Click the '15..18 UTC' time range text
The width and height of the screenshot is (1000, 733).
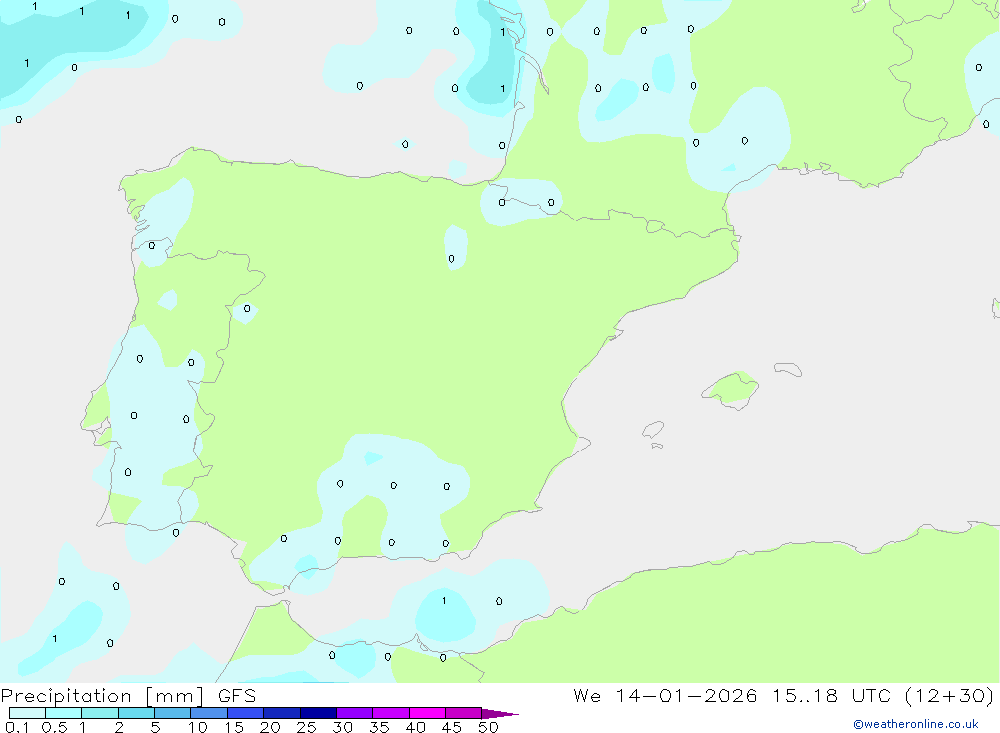(831, 696)
